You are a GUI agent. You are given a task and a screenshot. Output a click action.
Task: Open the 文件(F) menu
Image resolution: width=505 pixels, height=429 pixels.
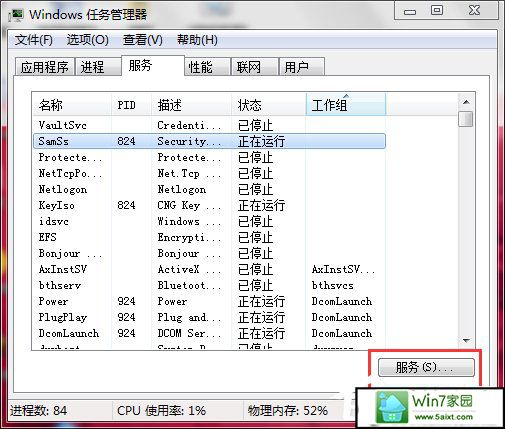point(33,40)
